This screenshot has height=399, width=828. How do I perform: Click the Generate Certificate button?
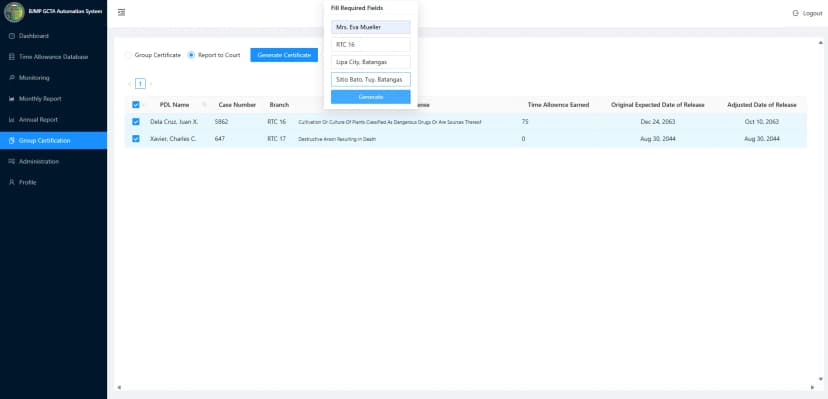point(284,55)
